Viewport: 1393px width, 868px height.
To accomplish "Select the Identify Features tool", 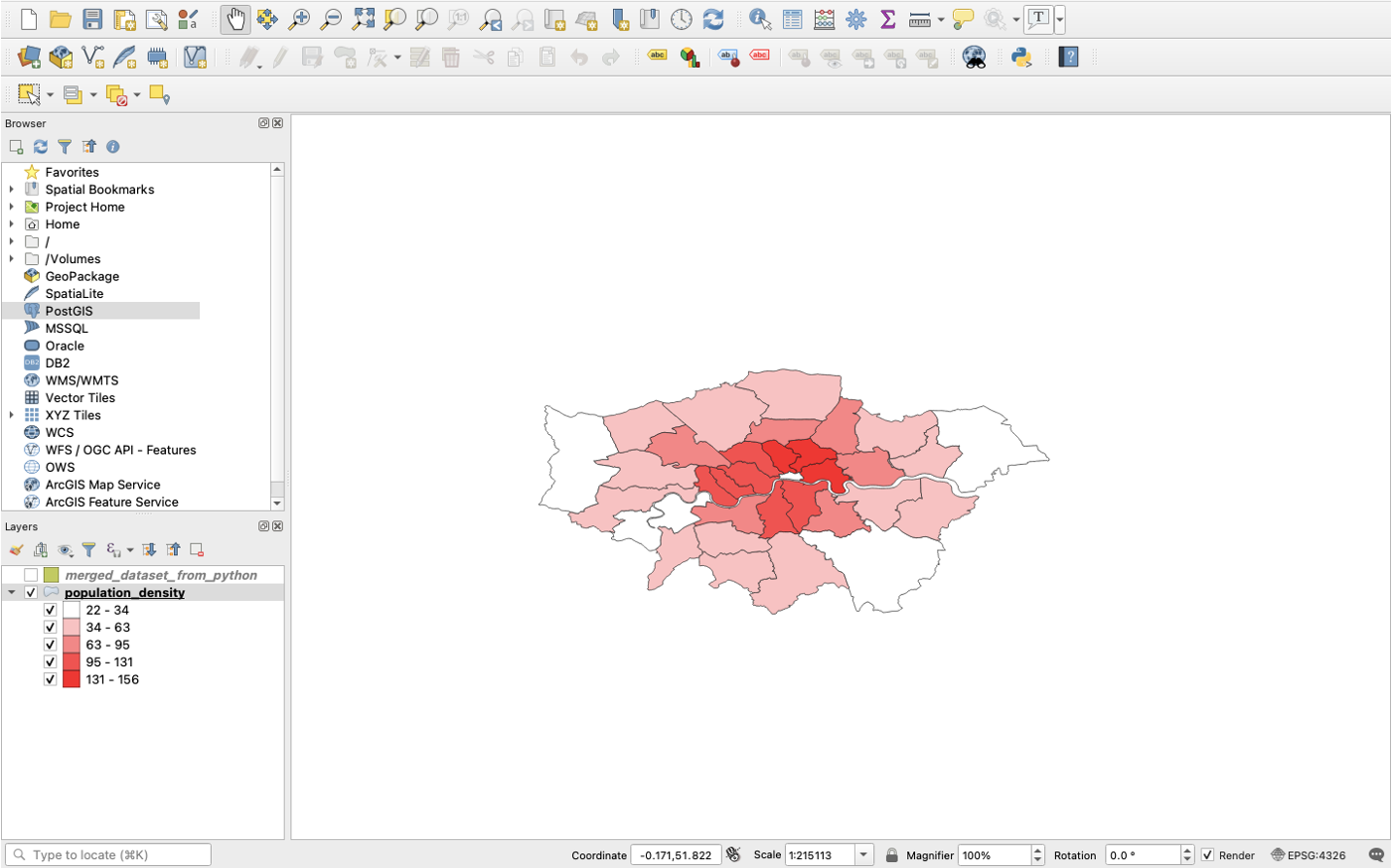I will pyautogui.click(x=758, y=19).
